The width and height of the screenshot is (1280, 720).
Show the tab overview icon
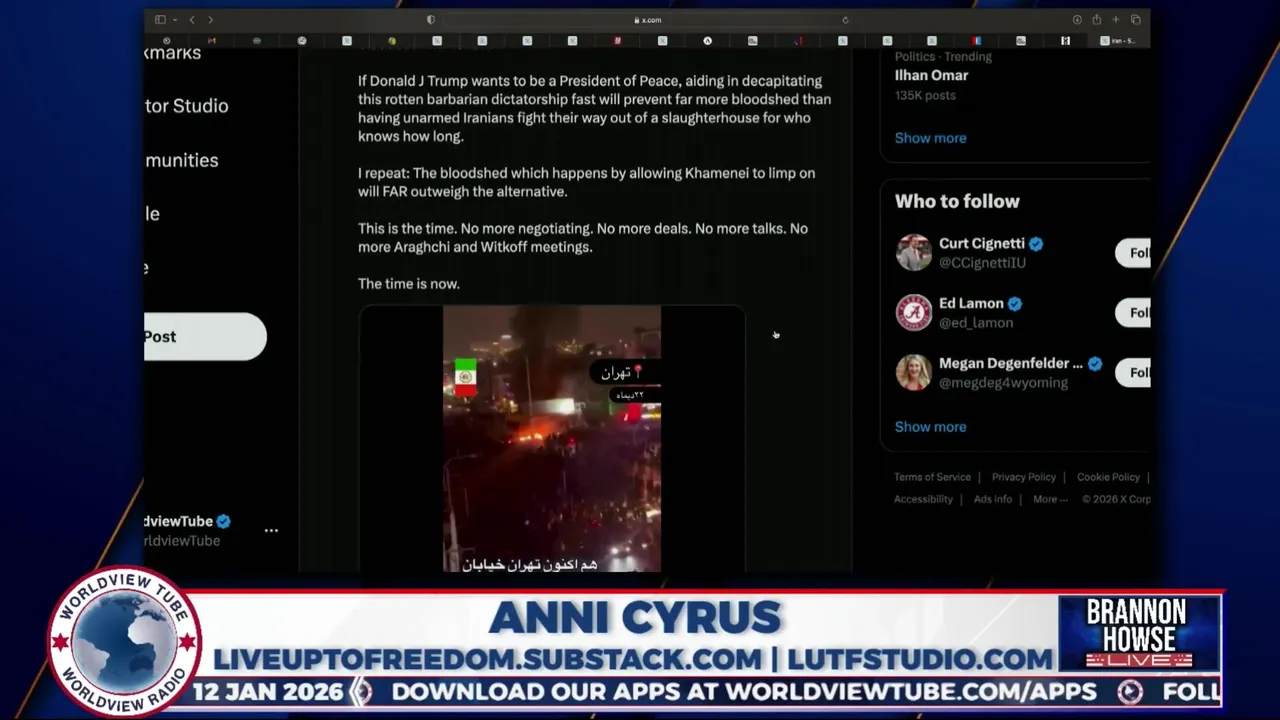click(x=1135, y=20)
